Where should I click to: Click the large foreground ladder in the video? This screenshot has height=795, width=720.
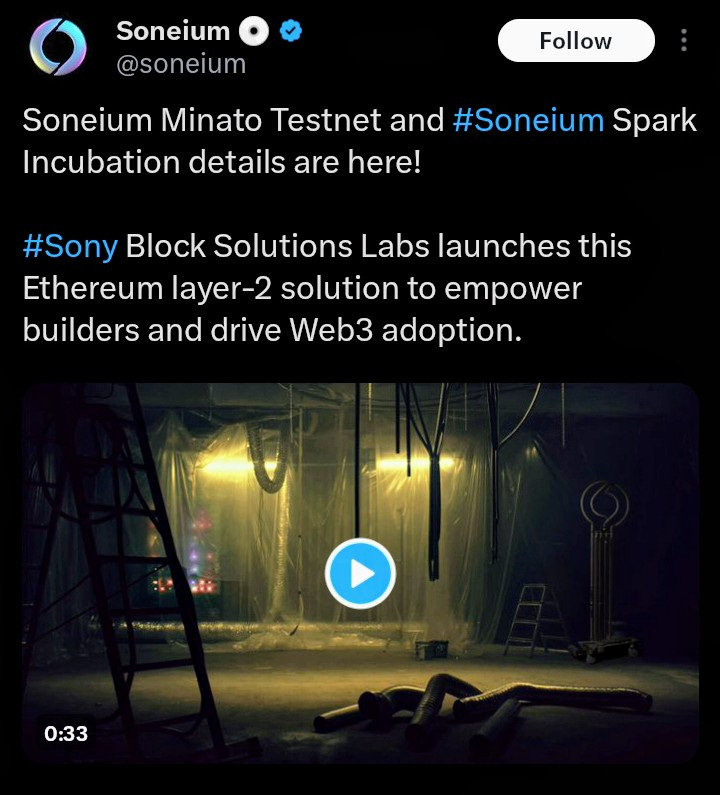point(127,573)
